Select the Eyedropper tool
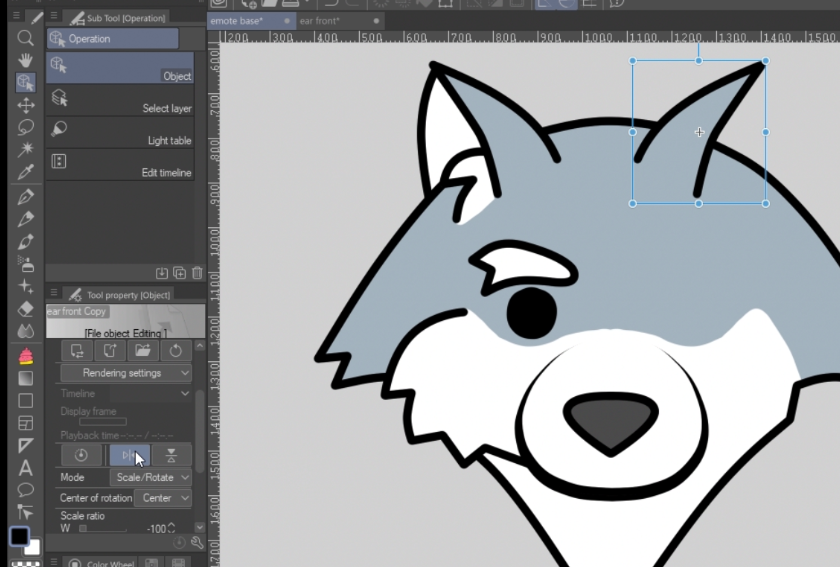This screenshot has height=567, width=840. point(26,172)
